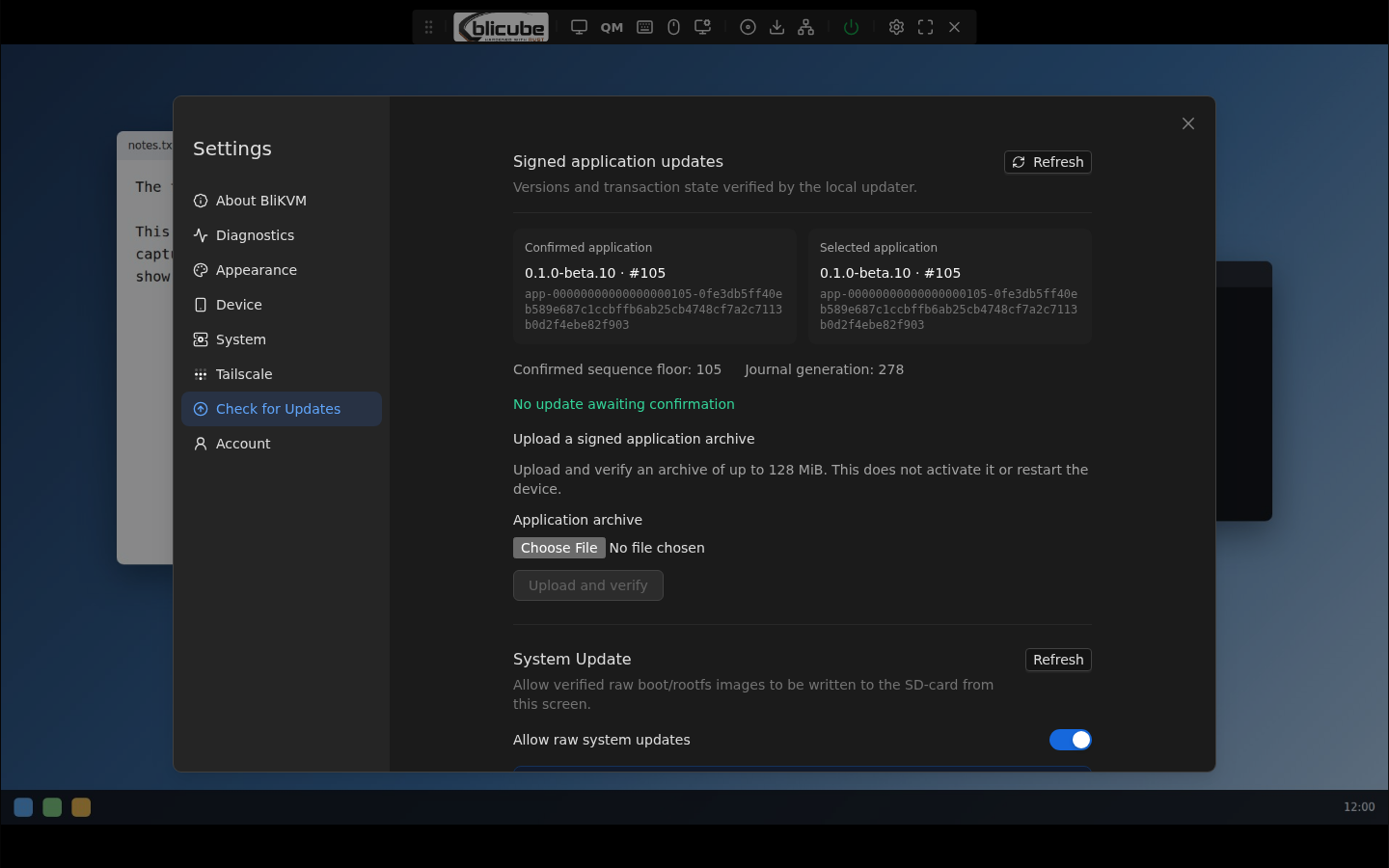The width and height of the screenshot is (1389, 868).
Task: Click the orange taskbar icon
Action: [x=81, y=807]
